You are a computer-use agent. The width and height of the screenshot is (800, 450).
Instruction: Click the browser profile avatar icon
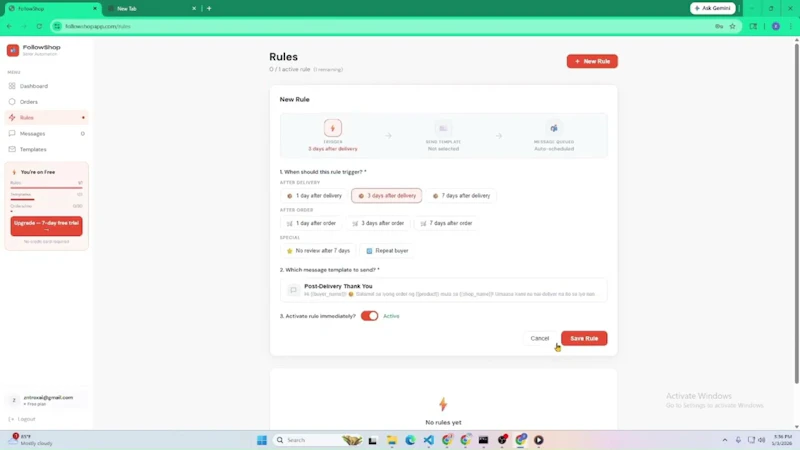point(776,27)
